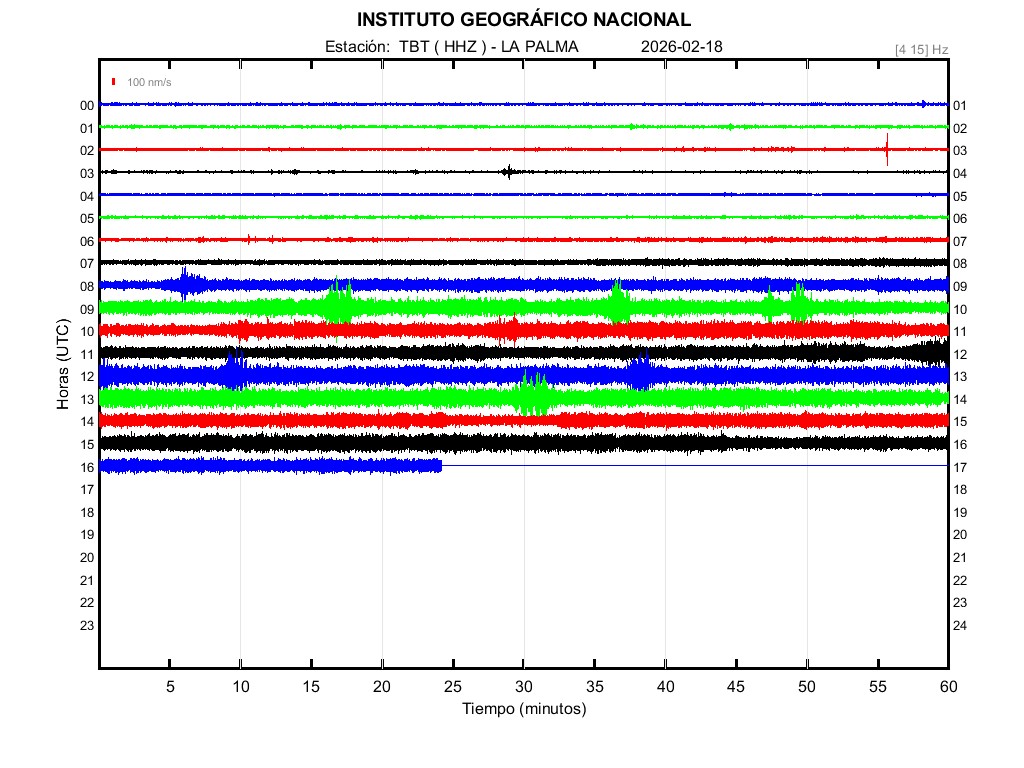Image resolution: width=1024 pixels, height=768 pixels.
Task: Click the blue burst near minute 38 on trace 12
Action: 640,374
